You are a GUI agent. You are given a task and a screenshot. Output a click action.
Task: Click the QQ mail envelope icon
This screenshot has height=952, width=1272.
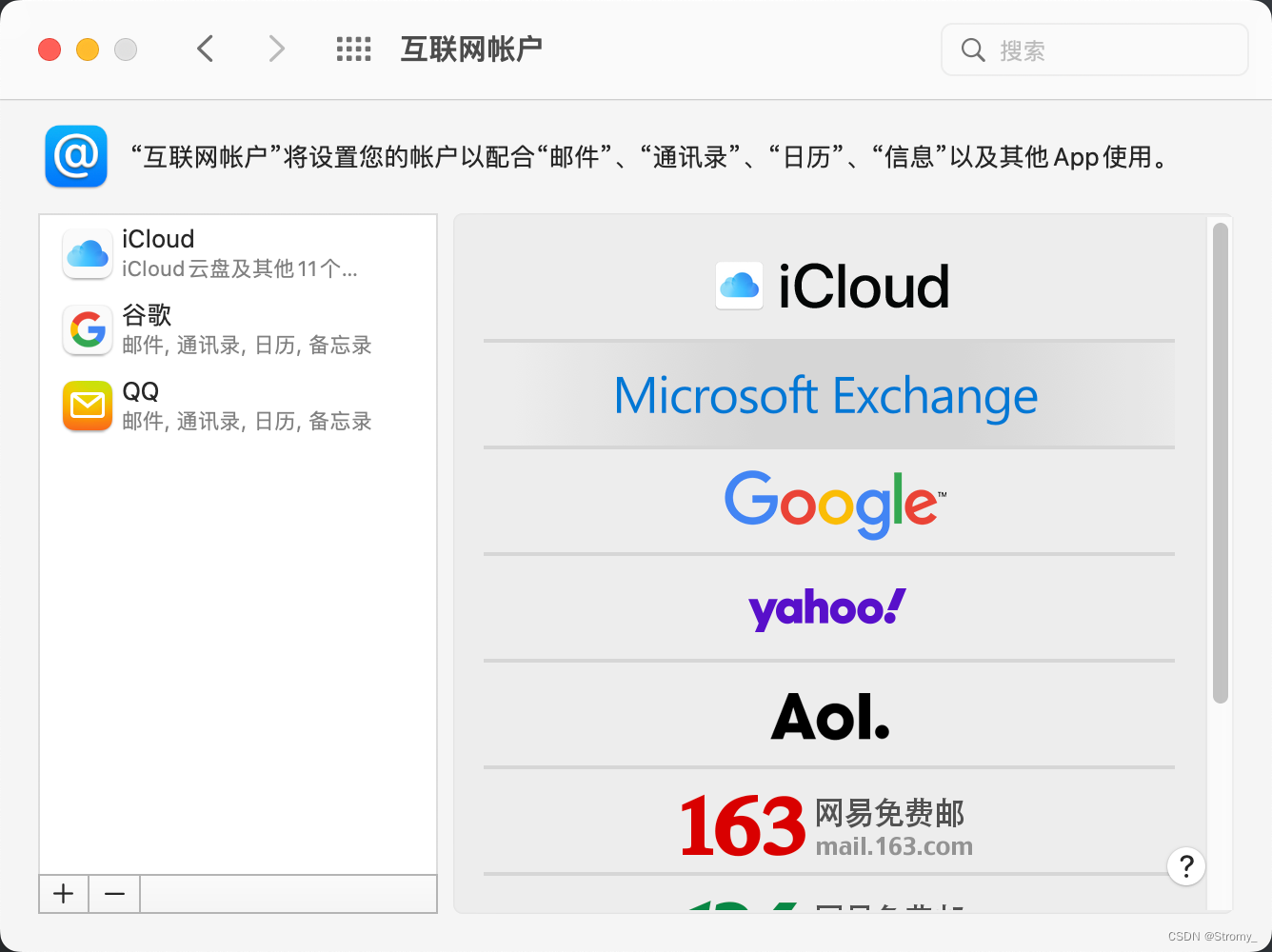[88, 406]
